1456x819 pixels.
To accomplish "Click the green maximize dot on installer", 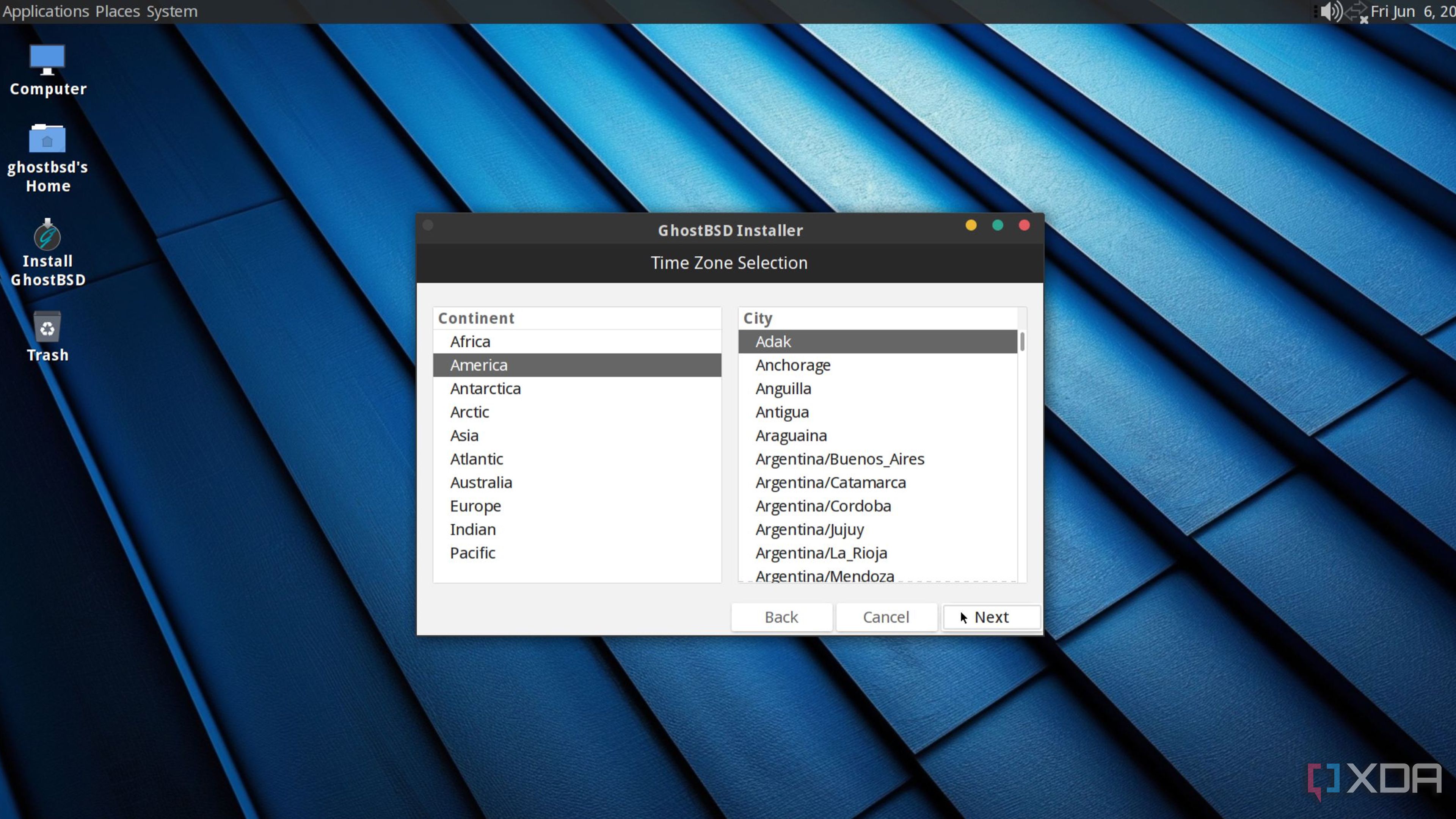I will point(998,226).
